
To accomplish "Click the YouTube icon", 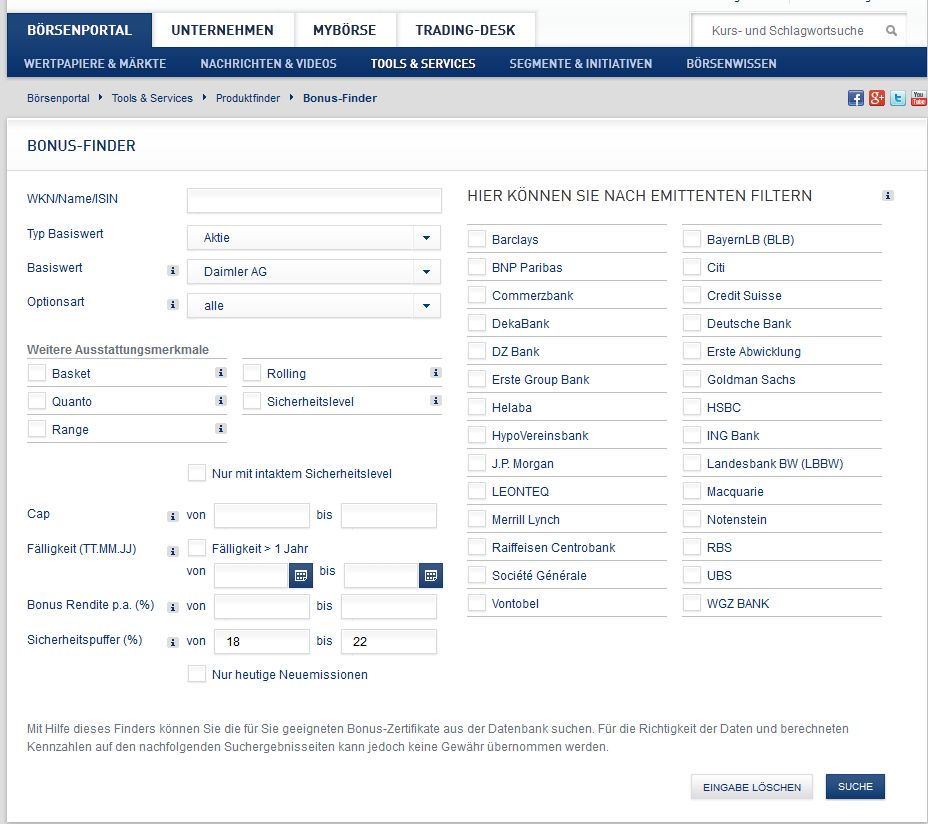I will (919, 98).
